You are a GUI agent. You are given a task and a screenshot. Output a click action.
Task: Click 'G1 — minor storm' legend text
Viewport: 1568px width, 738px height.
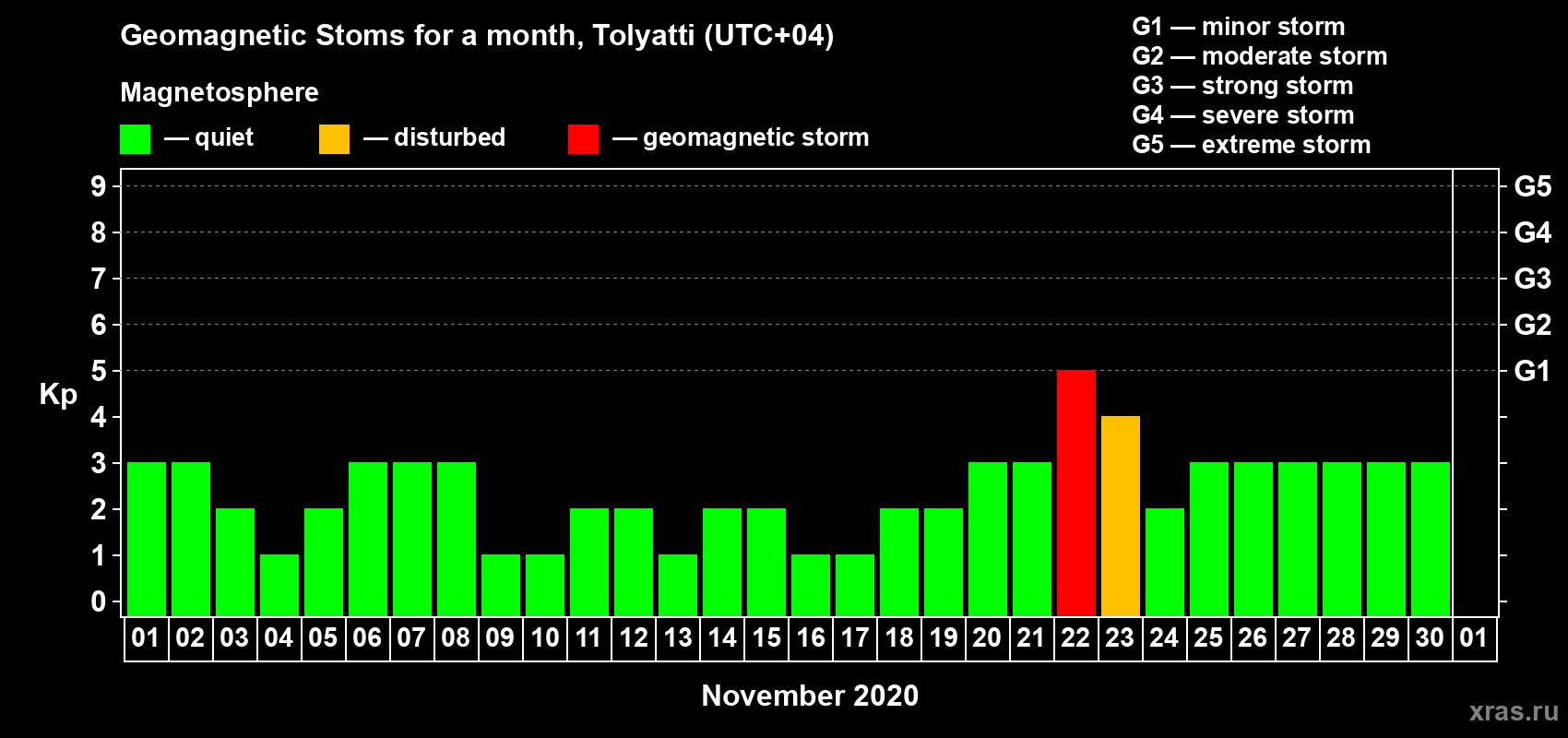click(1239, 27)
